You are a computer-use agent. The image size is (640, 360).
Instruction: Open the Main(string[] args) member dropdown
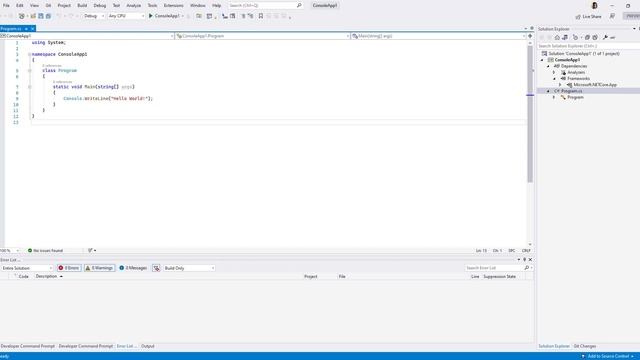coord(439,36)
